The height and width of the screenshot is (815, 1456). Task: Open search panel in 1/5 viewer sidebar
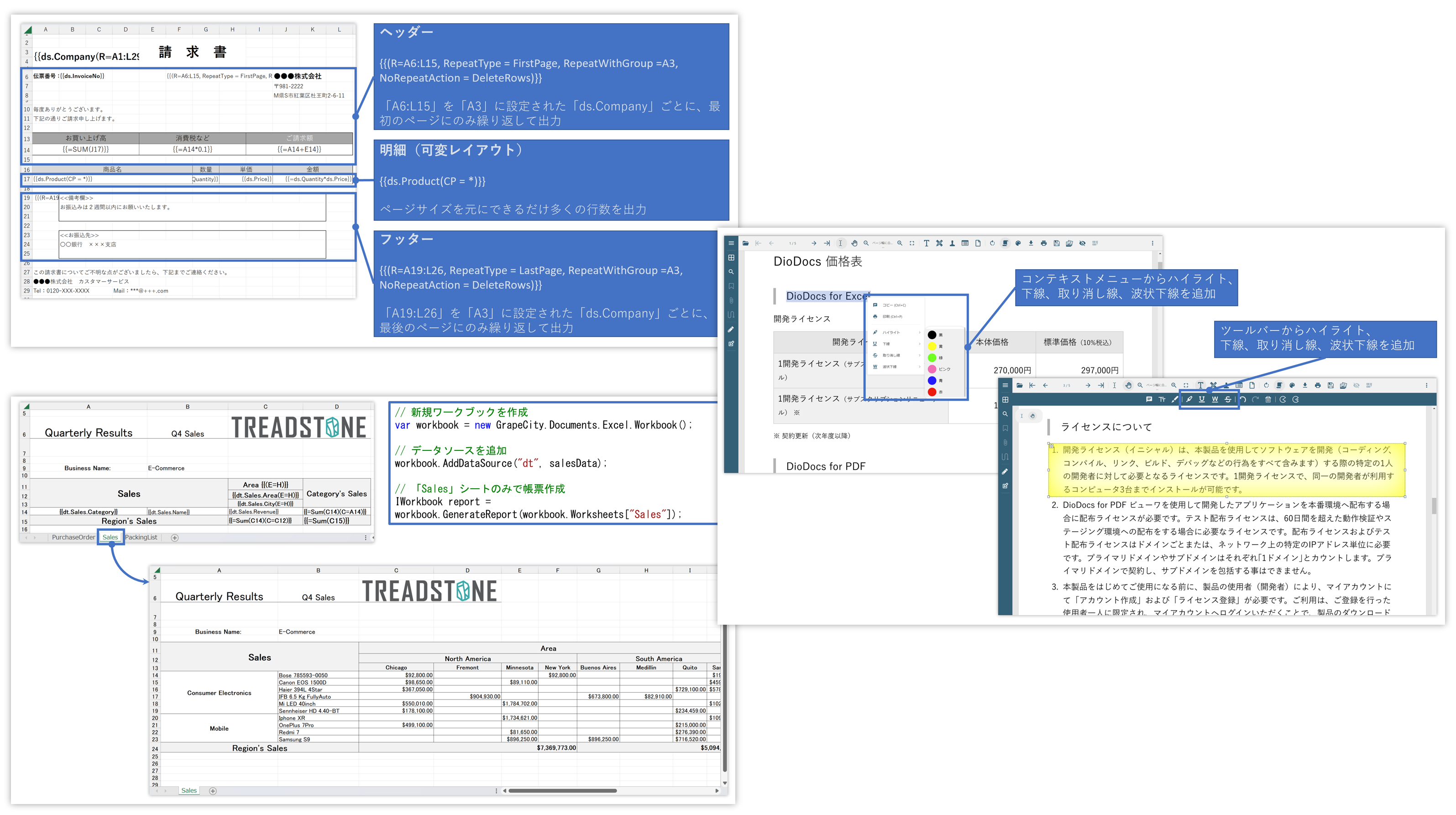pyautogui.click(x=731, y=272)
